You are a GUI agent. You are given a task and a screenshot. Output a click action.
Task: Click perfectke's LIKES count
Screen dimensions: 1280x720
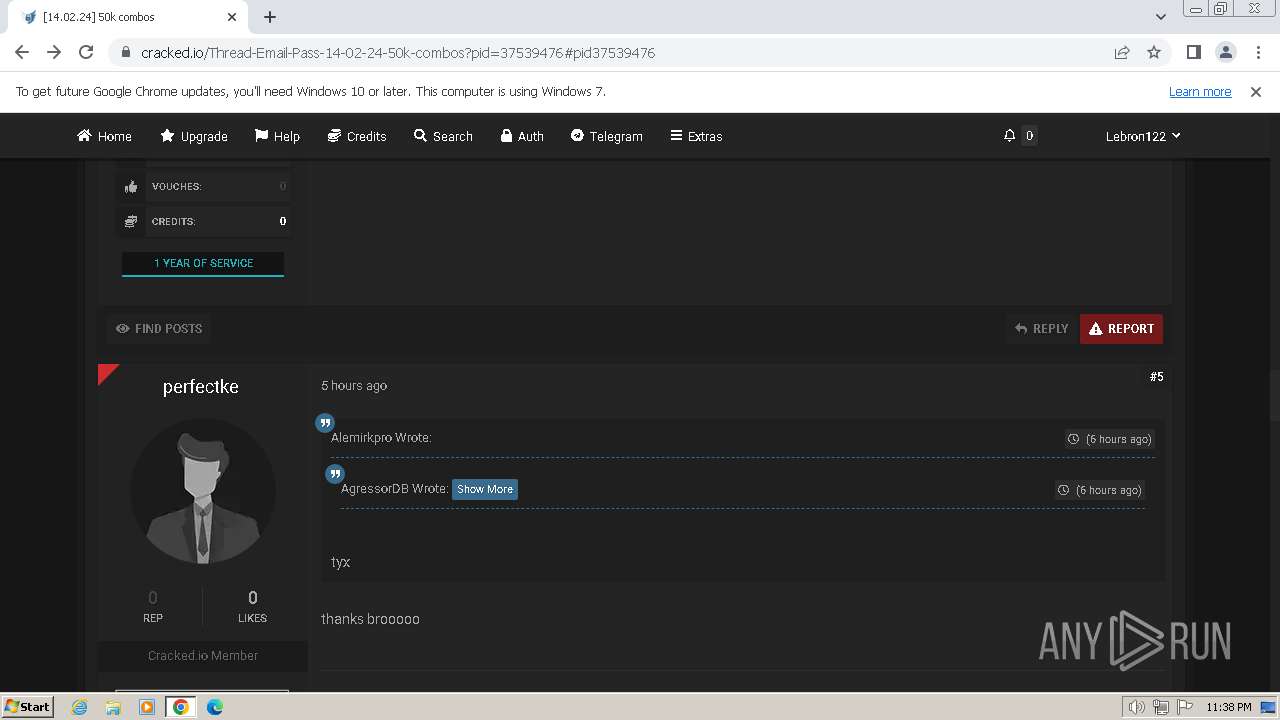[252, 598]
